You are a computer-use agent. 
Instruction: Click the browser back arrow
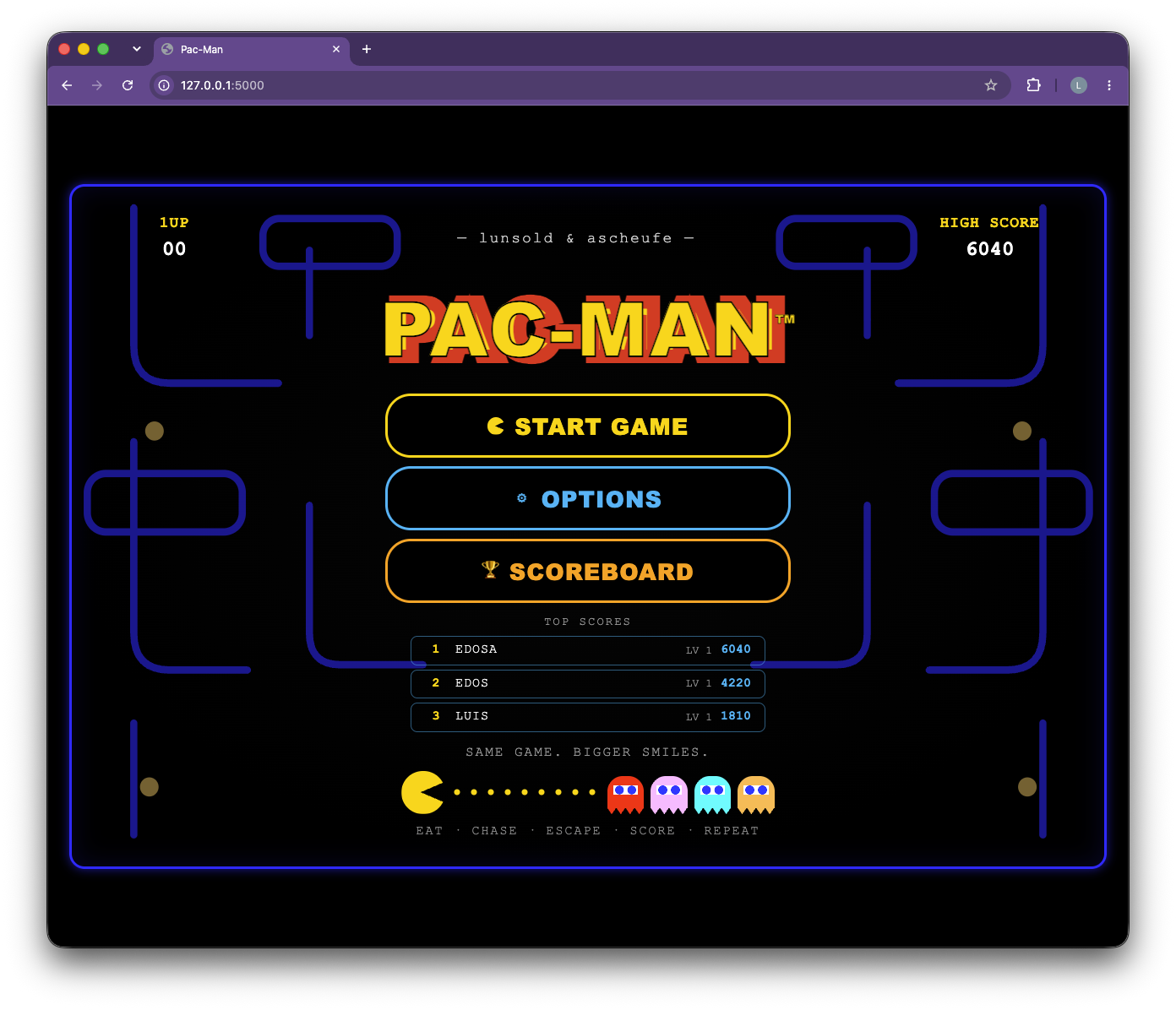(67, 85)
